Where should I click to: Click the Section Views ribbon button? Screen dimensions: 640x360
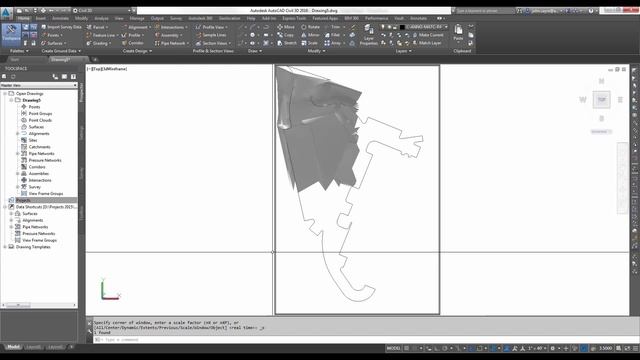point(213,43)
